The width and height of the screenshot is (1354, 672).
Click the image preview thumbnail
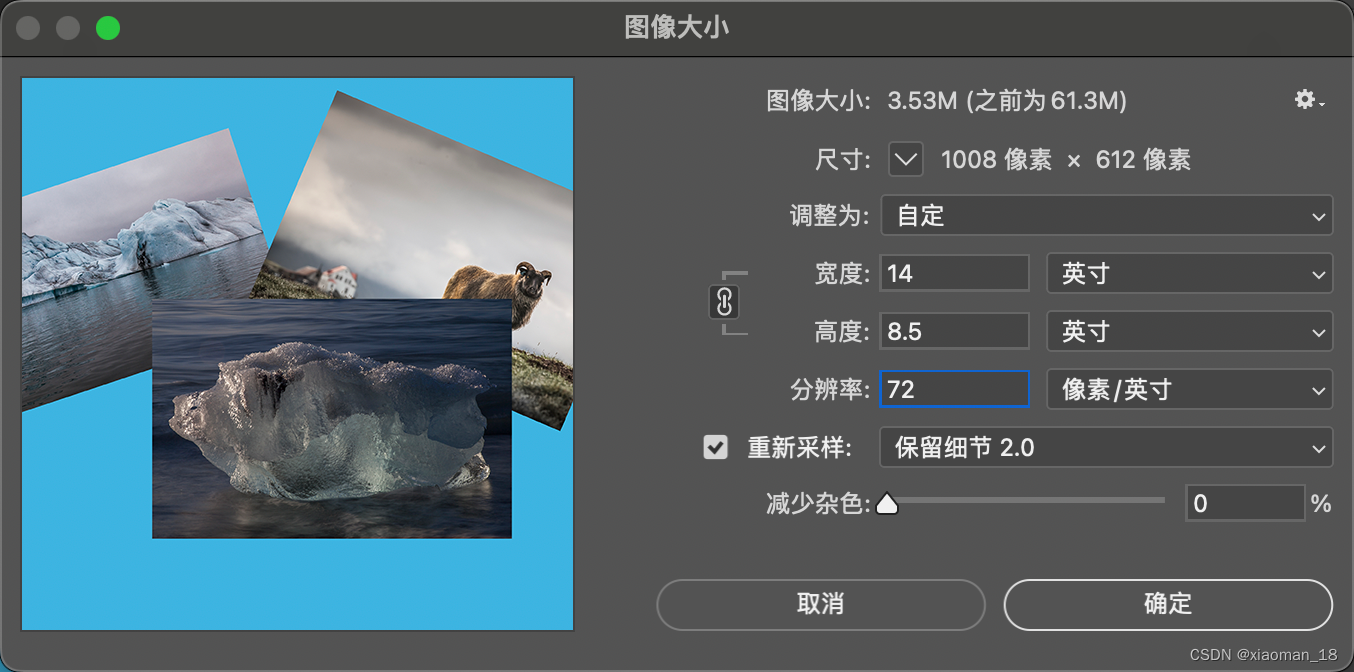(296, 353)
